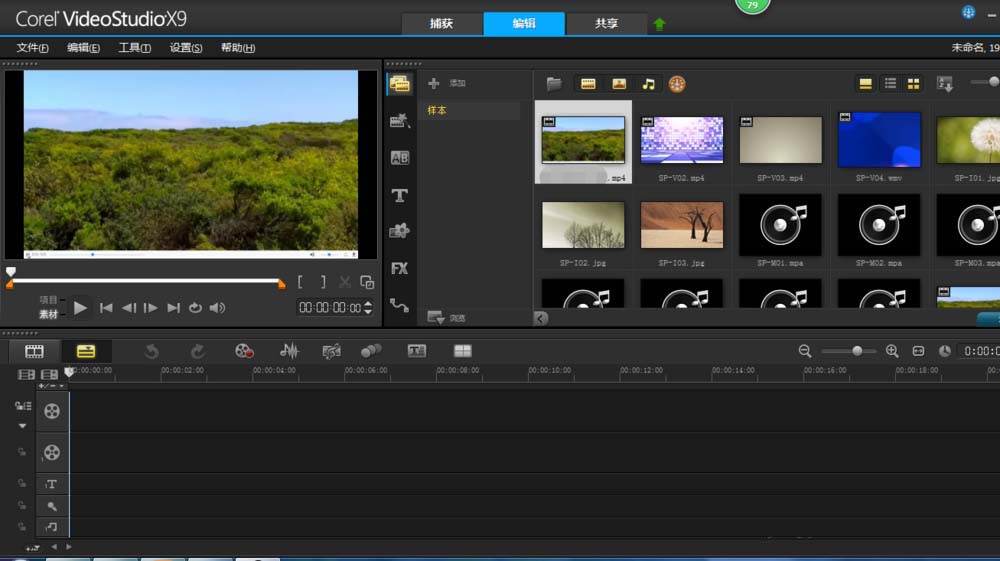Open the sort library media dropdown
This screenshot has height=561, width=1000.
[944, 84]
